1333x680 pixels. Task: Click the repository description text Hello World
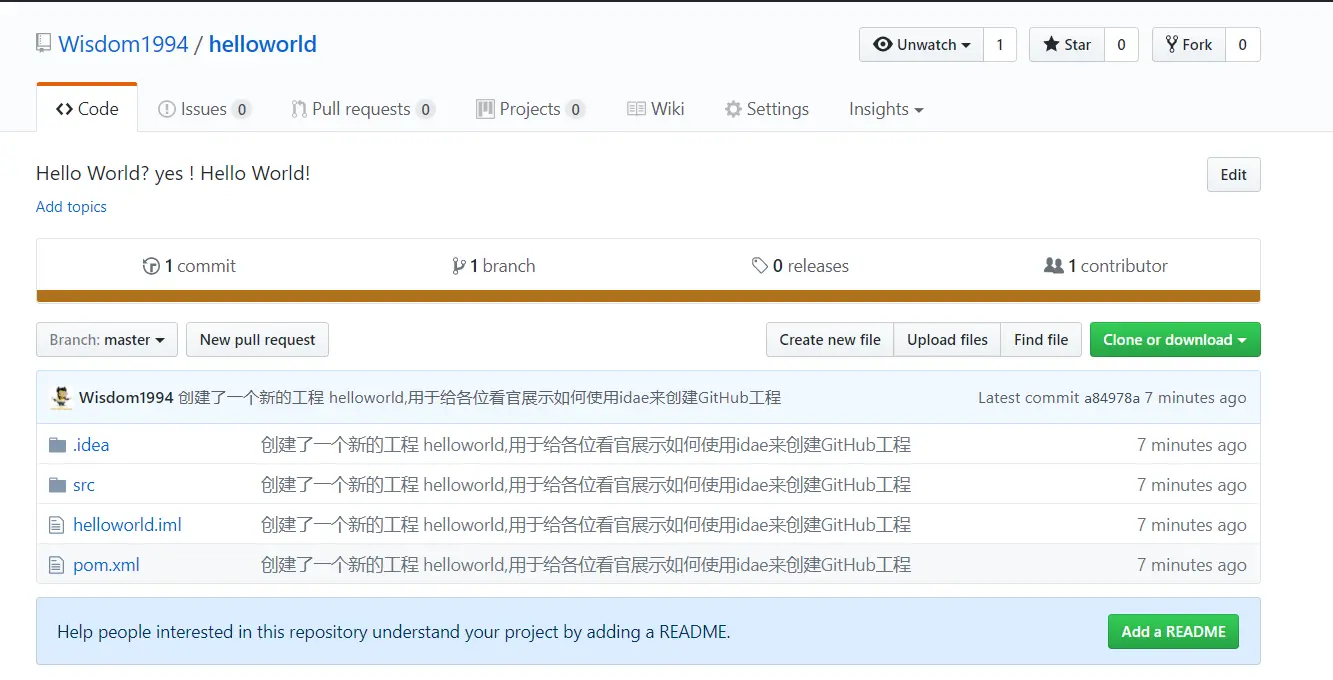tap(173, 173)
